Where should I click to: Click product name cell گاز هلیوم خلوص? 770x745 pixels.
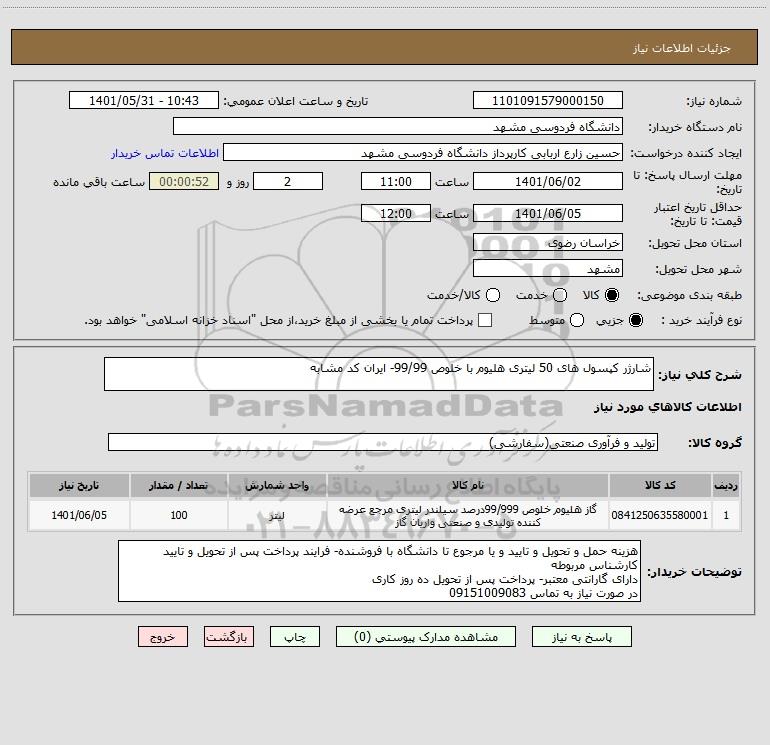[x=468, y=515]
